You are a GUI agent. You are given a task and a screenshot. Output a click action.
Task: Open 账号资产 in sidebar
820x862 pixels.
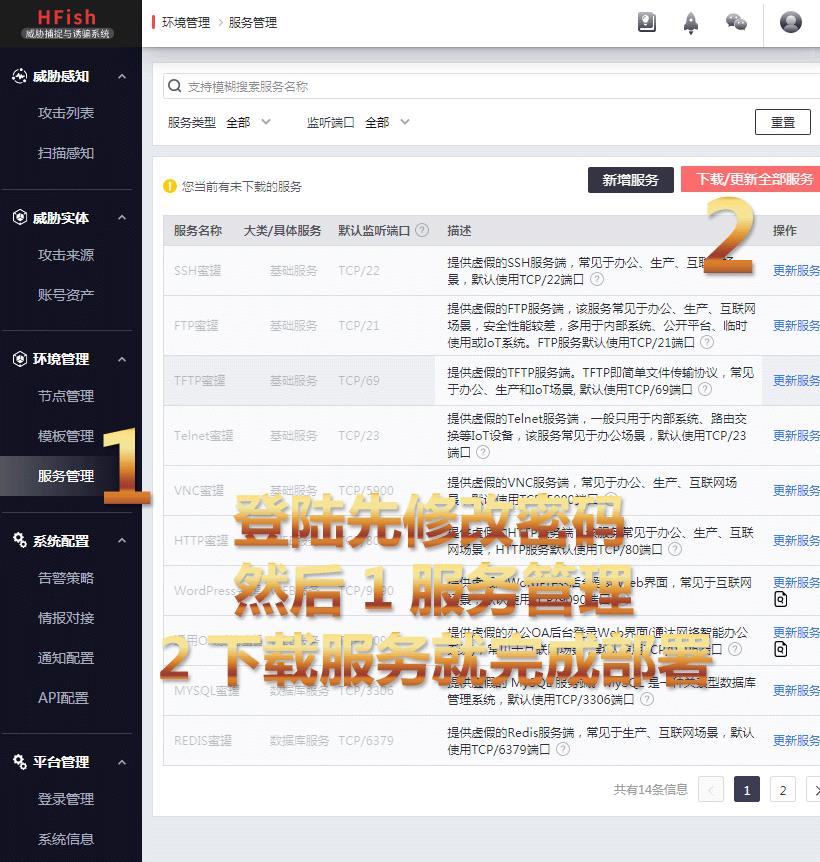point(66,295)
